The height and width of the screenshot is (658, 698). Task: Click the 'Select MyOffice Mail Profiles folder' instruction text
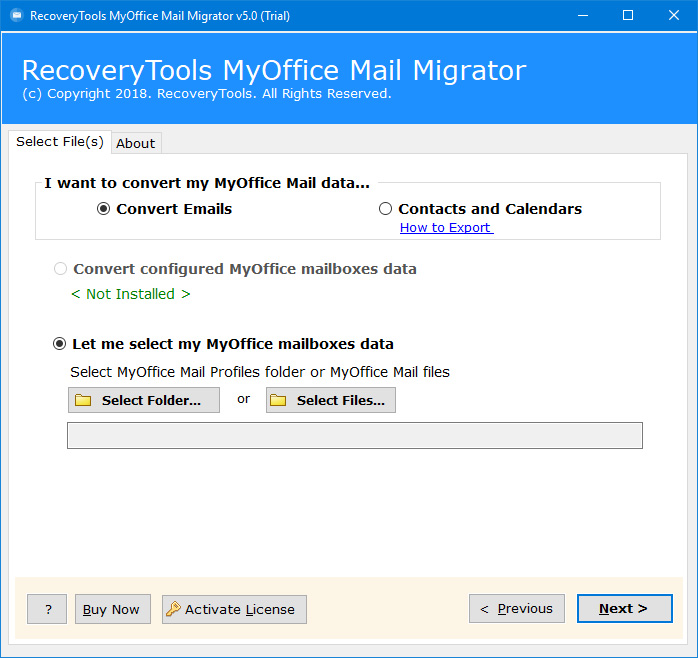coord(260,372)
